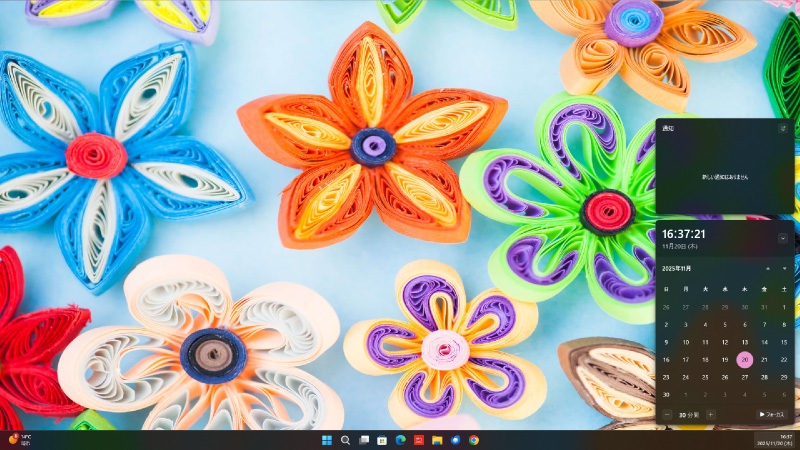Image resolution: width=800 pixels, height=450 pixels.
Task: Launch Microsoft Edge from the taskbar
Action: tap(400, 440)
